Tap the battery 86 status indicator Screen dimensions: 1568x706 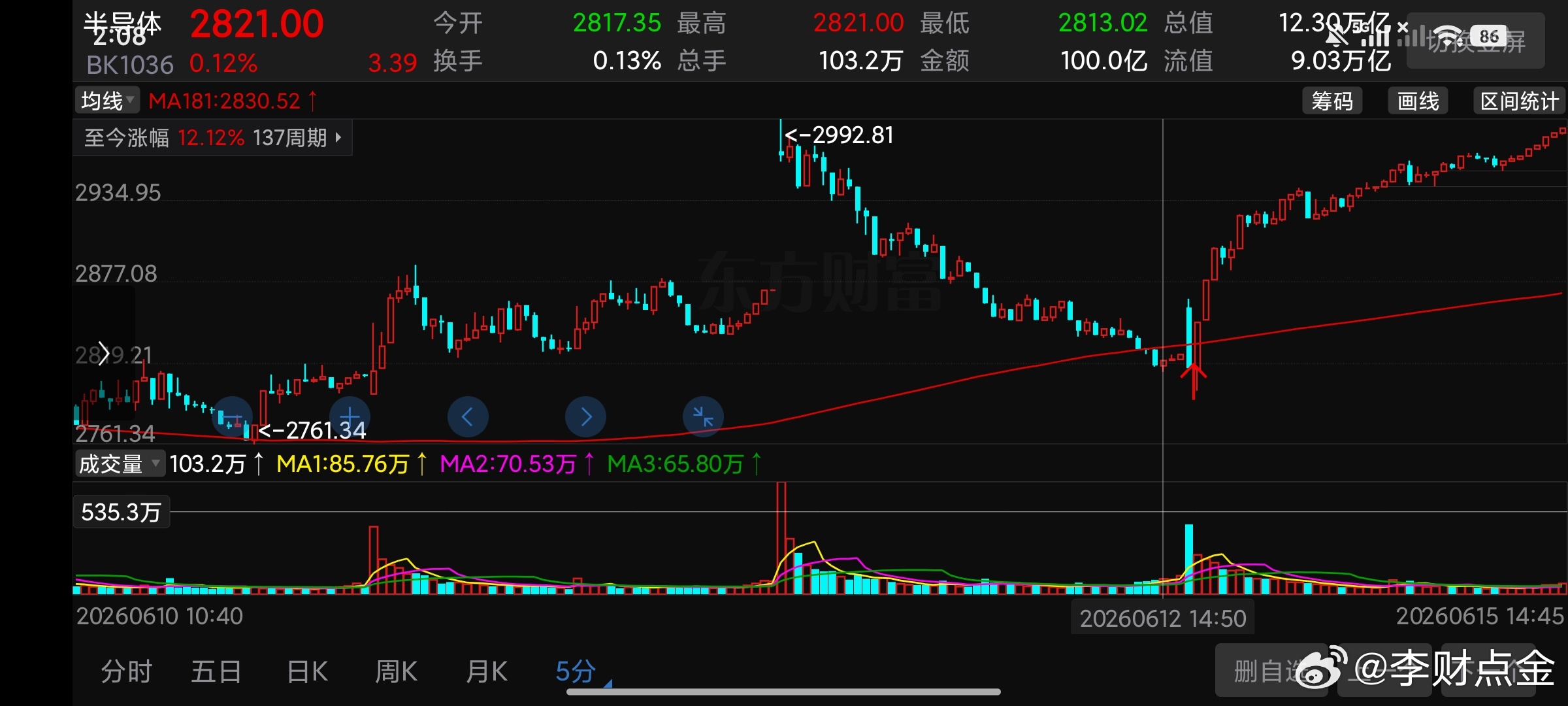(x=1489, y=36)
